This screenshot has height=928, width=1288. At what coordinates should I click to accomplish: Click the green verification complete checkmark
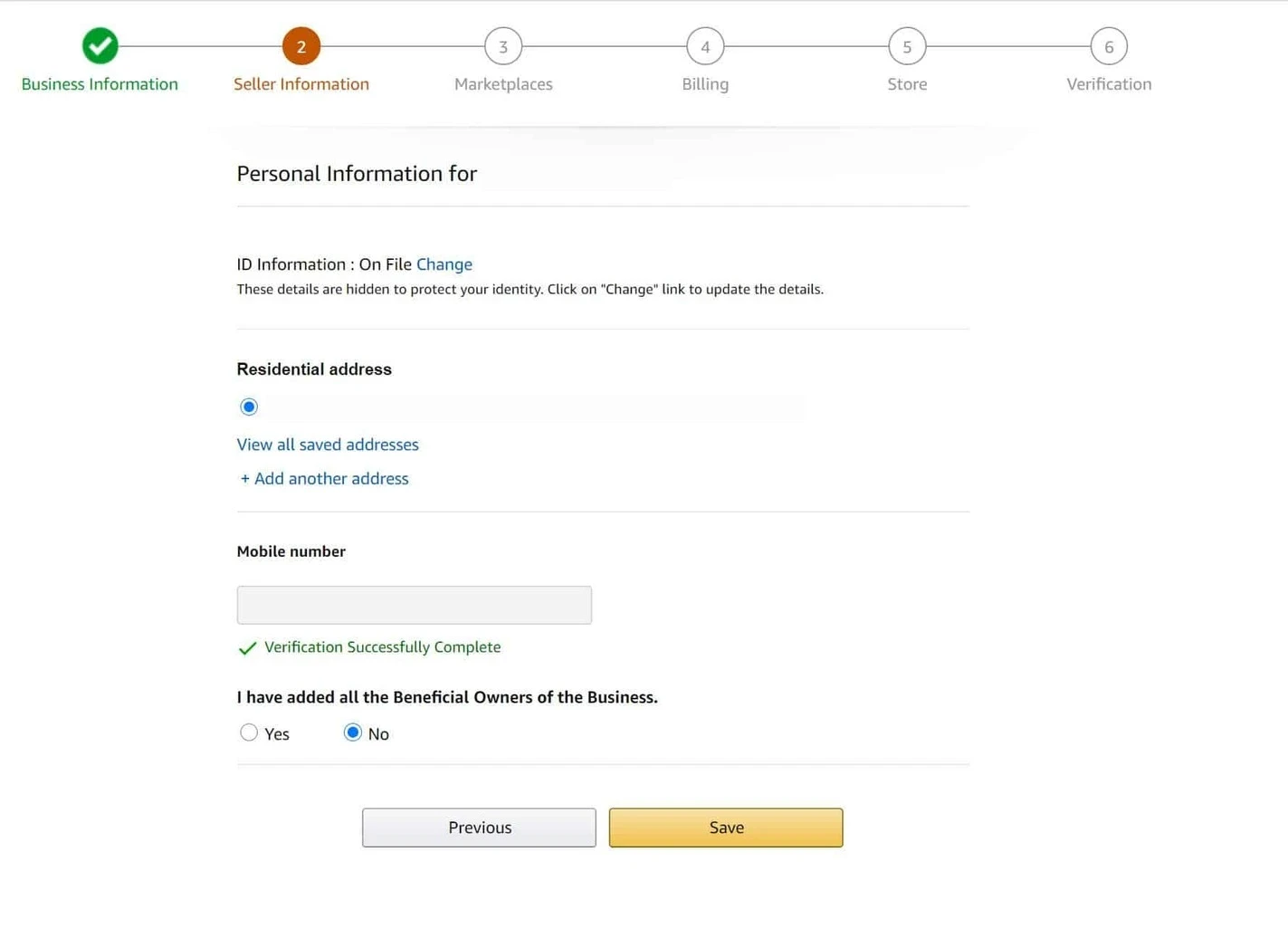247,648
